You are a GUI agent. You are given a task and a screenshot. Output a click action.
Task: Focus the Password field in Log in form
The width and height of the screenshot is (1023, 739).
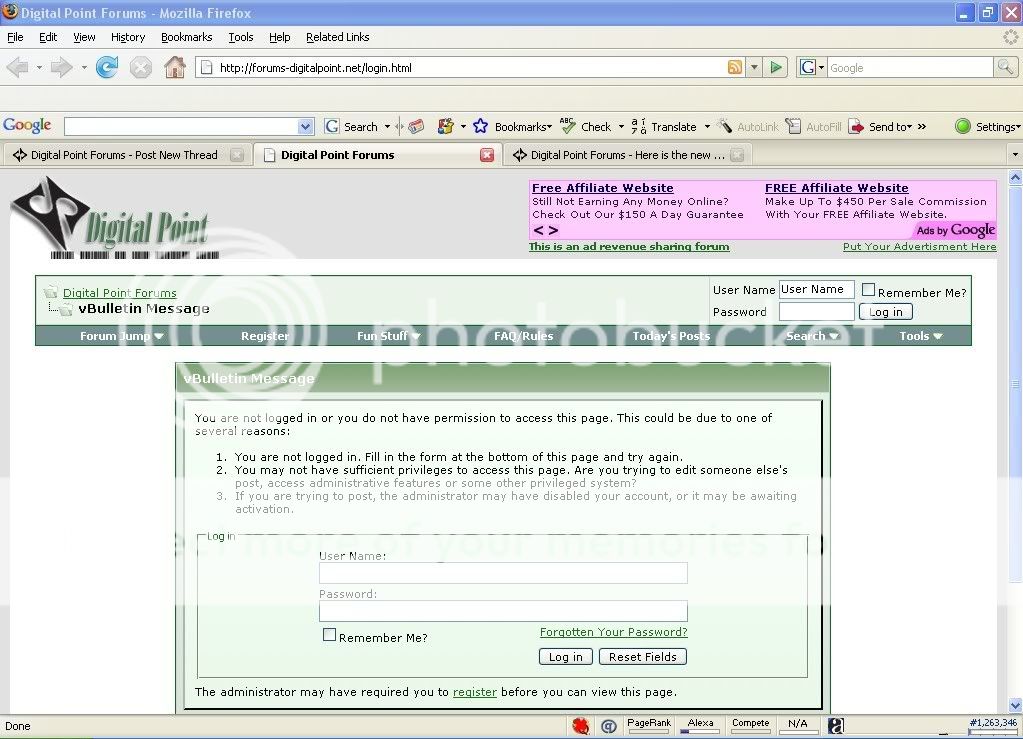pyautogui.click(x=503, y=611)
